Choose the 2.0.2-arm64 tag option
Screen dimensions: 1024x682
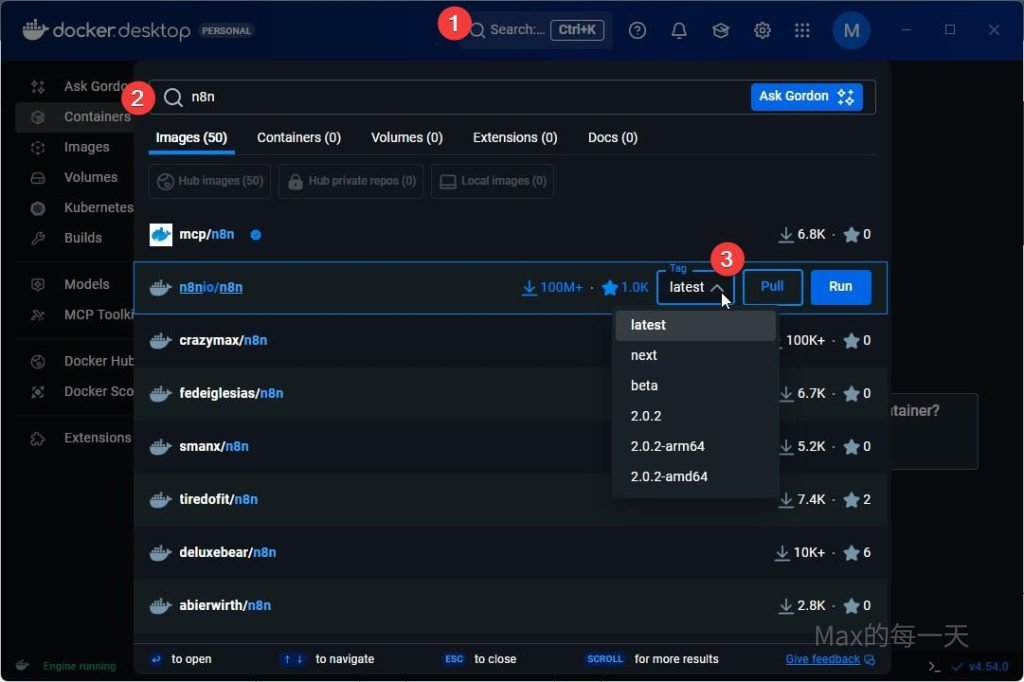click(x=667, y=446)
